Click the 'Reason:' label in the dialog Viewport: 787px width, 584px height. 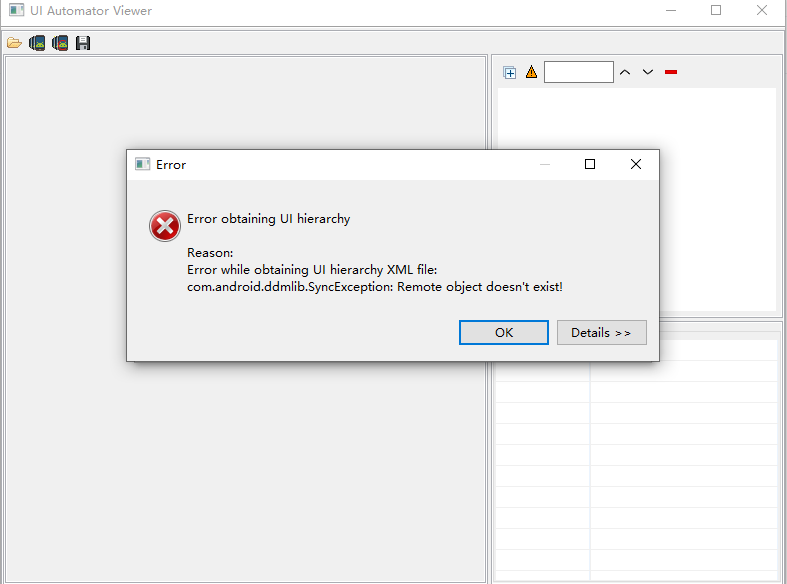[210, 252]
